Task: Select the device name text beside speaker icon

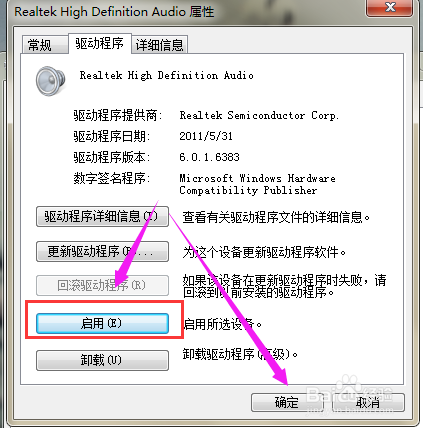Action: (x=166, y=76)
